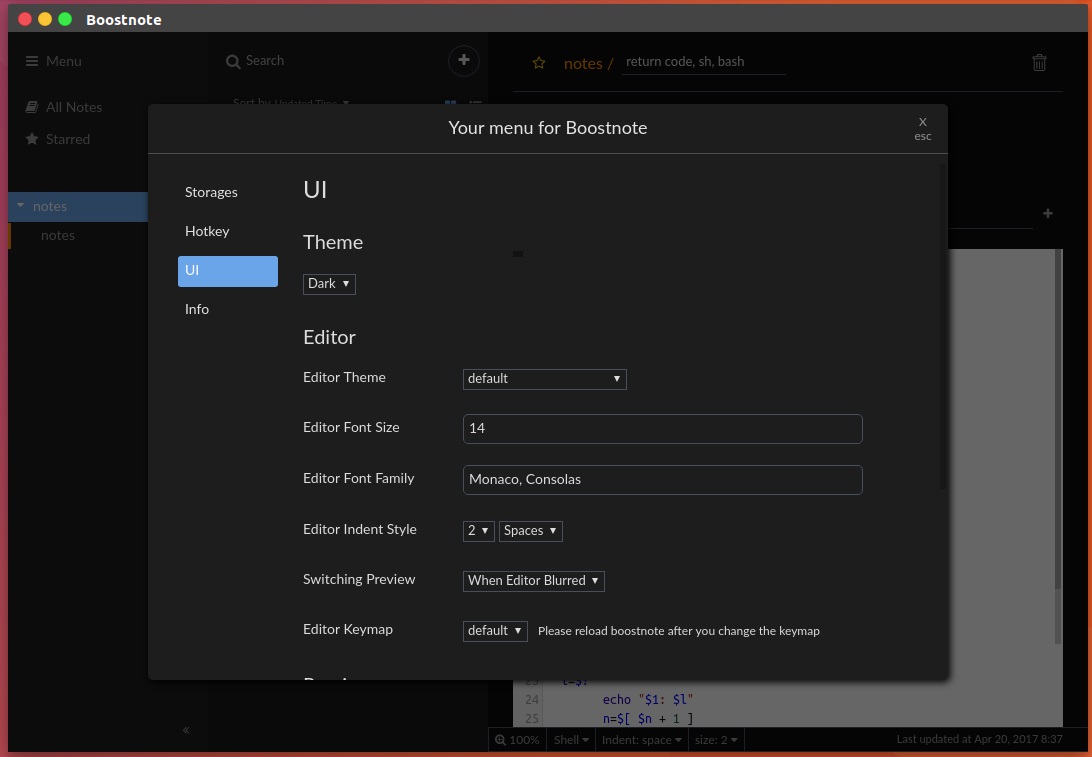This screenshot has height=757, width=1092.
Task: Star the current note
Action: (539, 62)
